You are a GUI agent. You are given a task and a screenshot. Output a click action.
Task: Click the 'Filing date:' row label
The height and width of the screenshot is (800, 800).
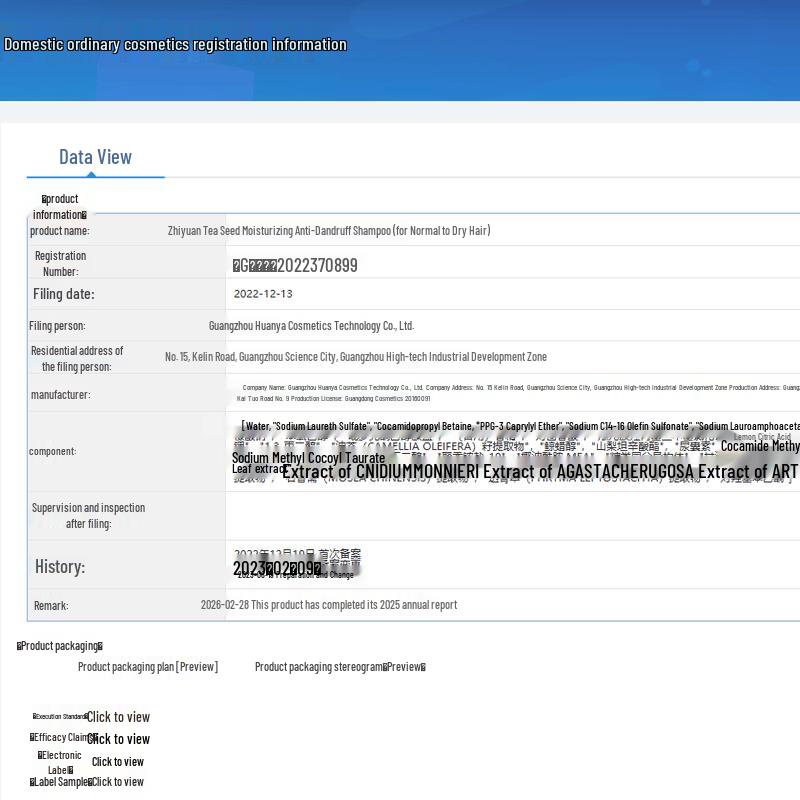click(x=64, y=294)
